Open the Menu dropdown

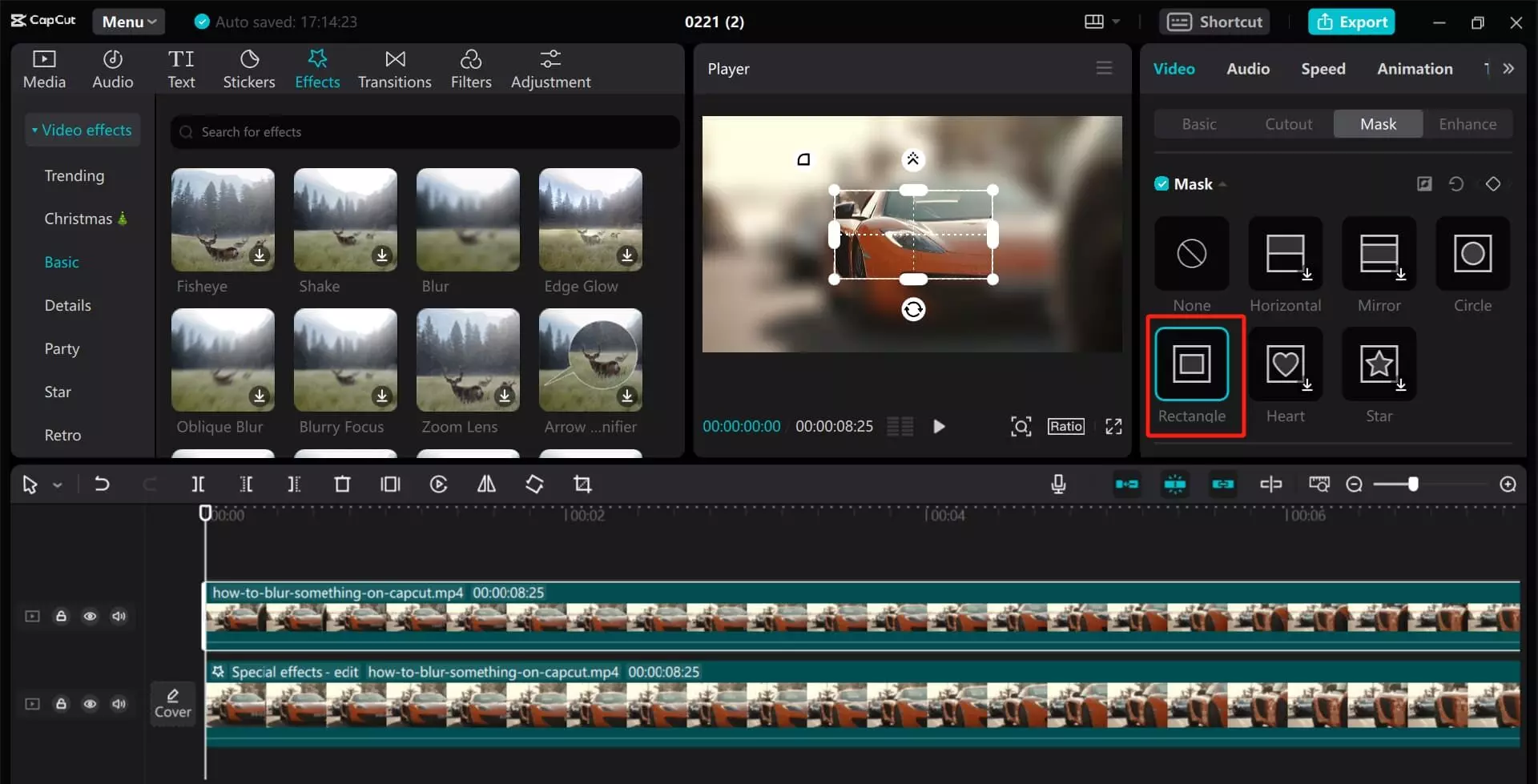(128, 22)
